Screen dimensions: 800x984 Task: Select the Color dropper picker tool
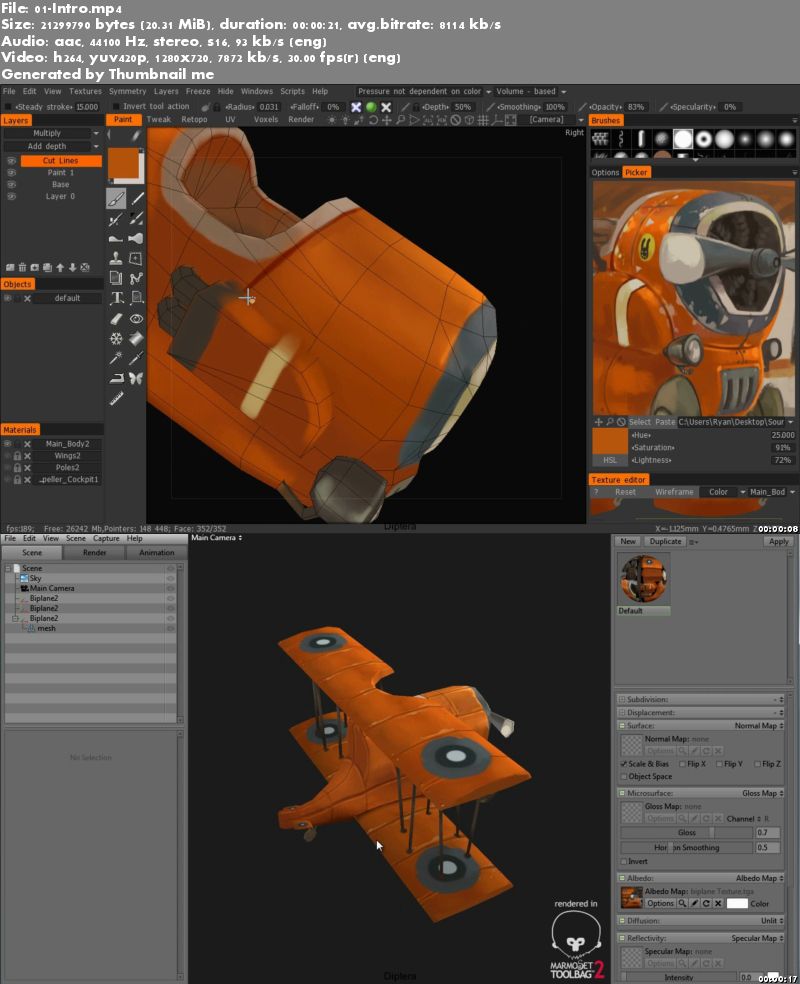tap(136, 358)
